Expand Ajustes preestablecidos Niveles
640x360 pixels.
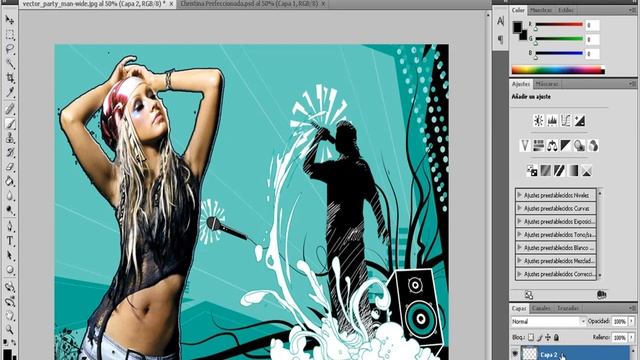(520, 195)
